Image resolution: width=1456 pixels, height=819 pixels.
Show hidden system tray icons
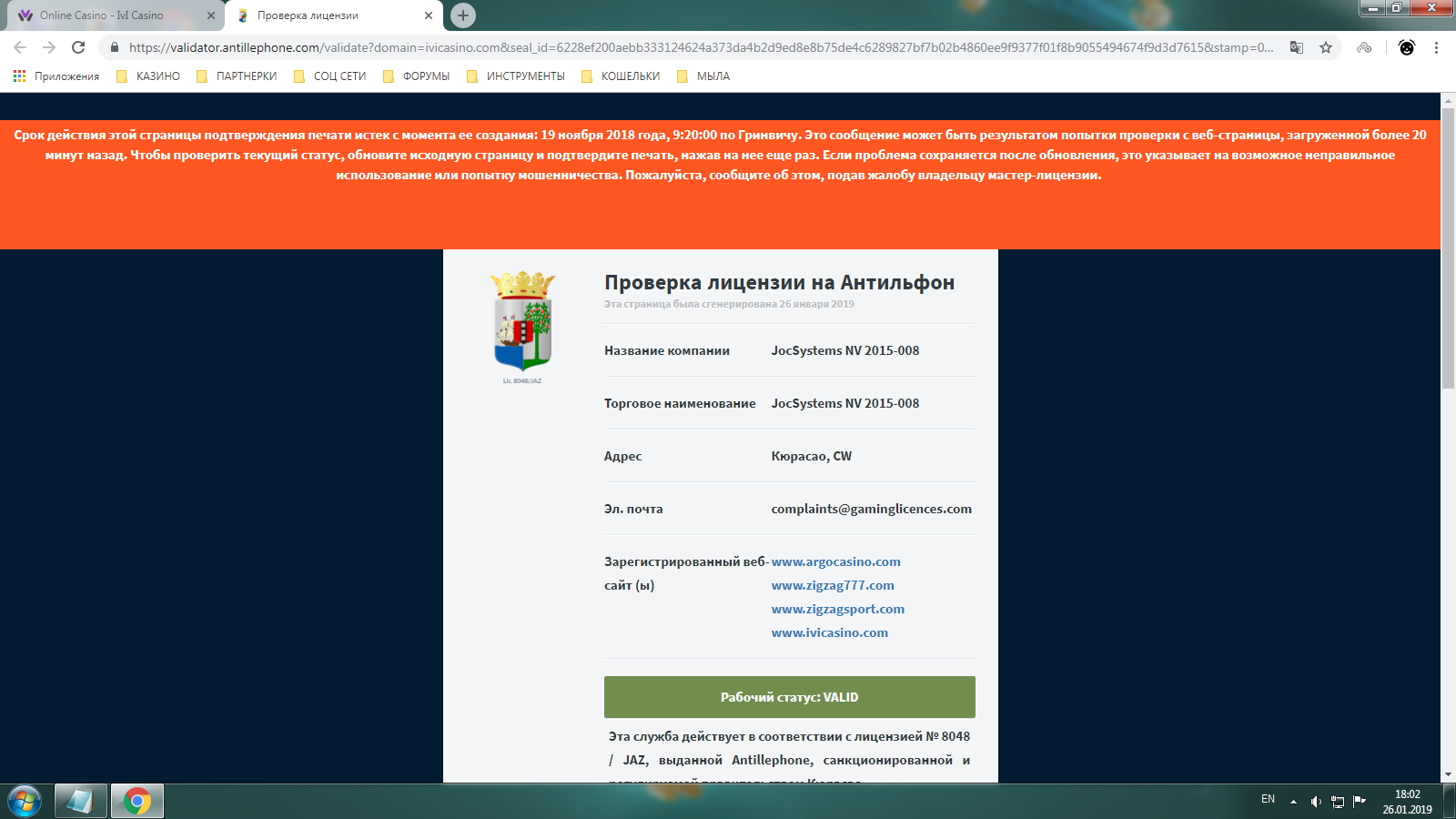click(1293, 802)
